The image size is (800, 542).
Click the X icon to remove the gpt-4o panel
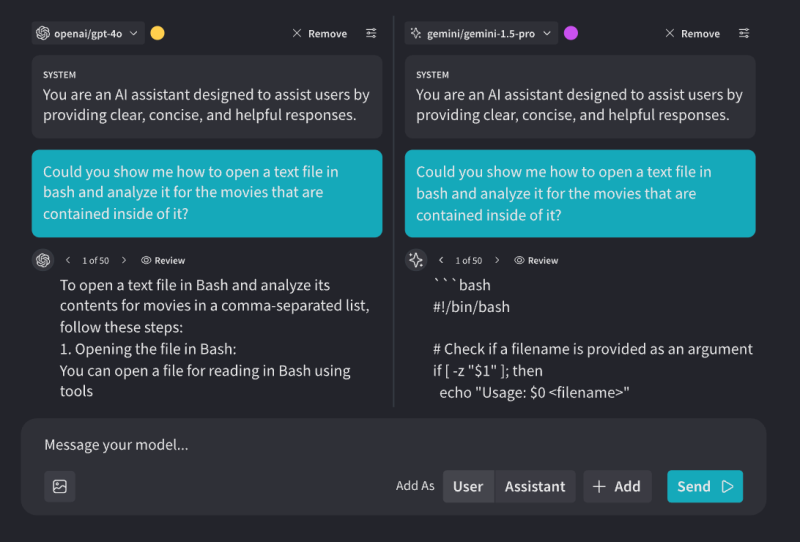tap(296, 33)
